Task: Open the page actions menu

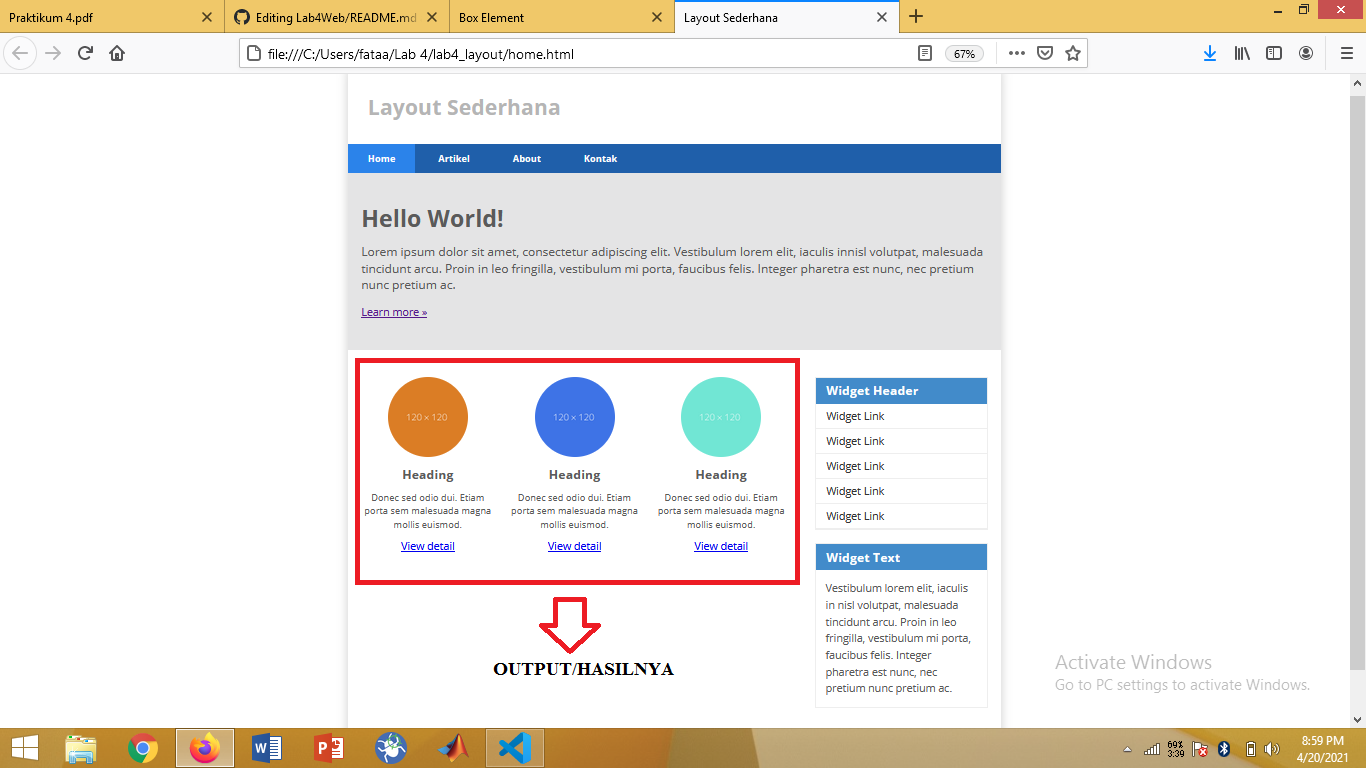Action: click(1015, 53)
